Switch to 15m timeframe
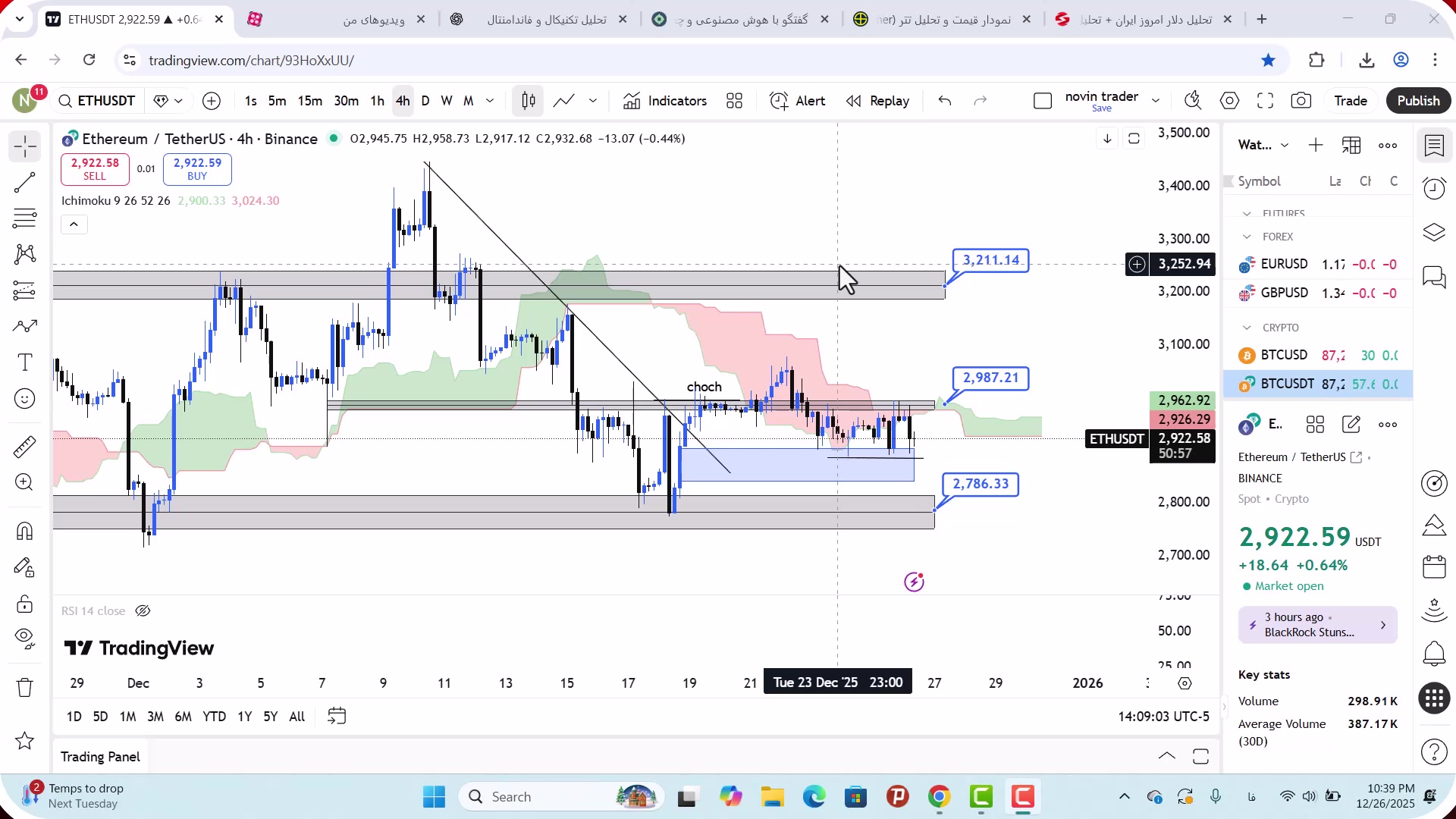 (x=309, y=101)
